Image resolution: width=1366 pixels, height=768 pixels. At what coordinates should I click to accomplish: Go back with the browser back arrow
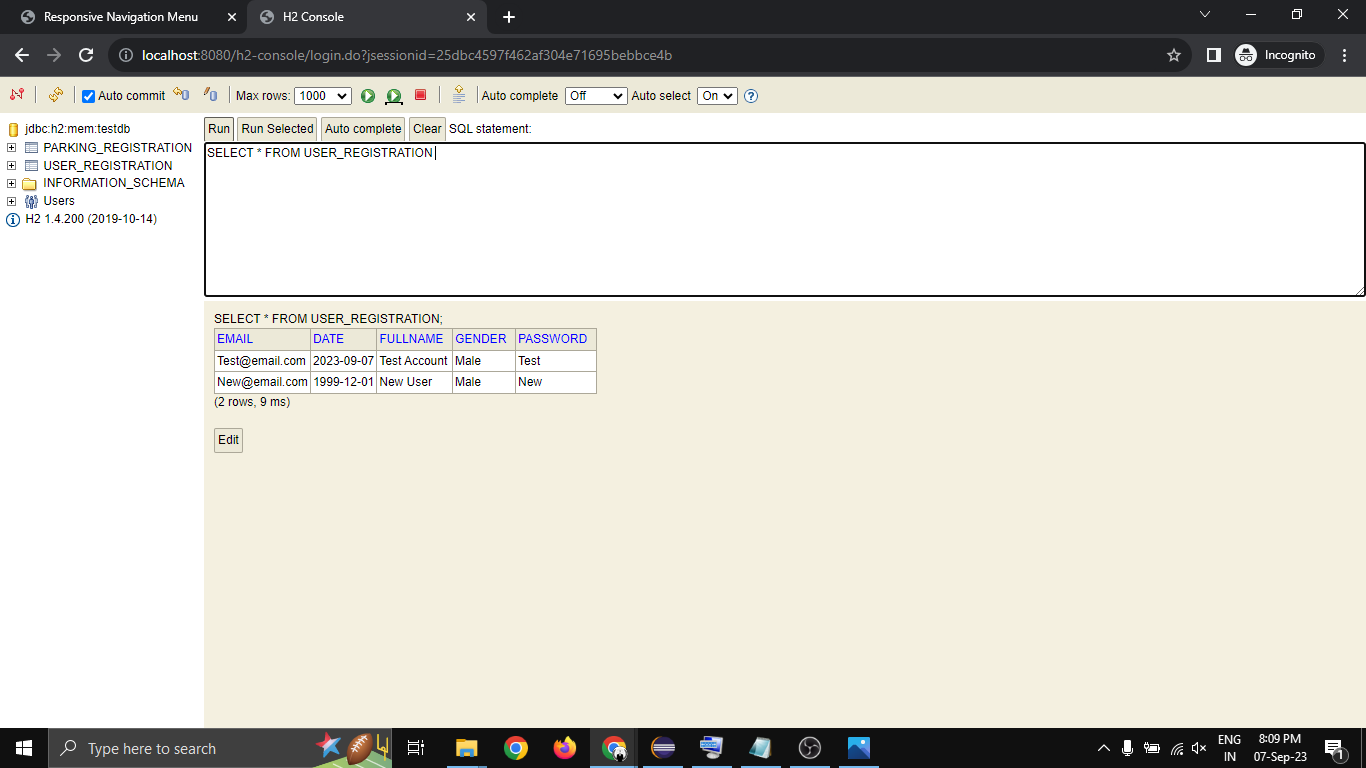click(22, 55)
